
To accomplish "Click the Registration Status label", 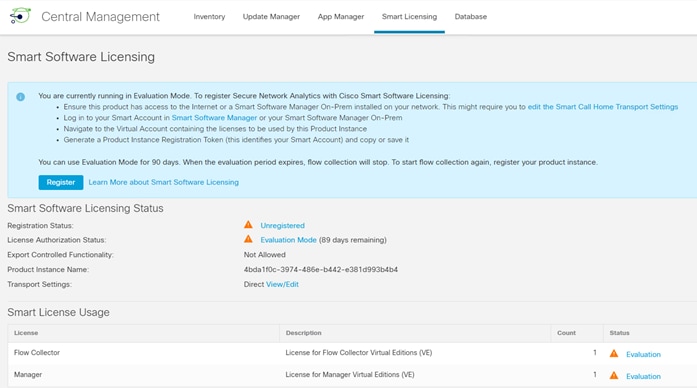I will [40, 226].
